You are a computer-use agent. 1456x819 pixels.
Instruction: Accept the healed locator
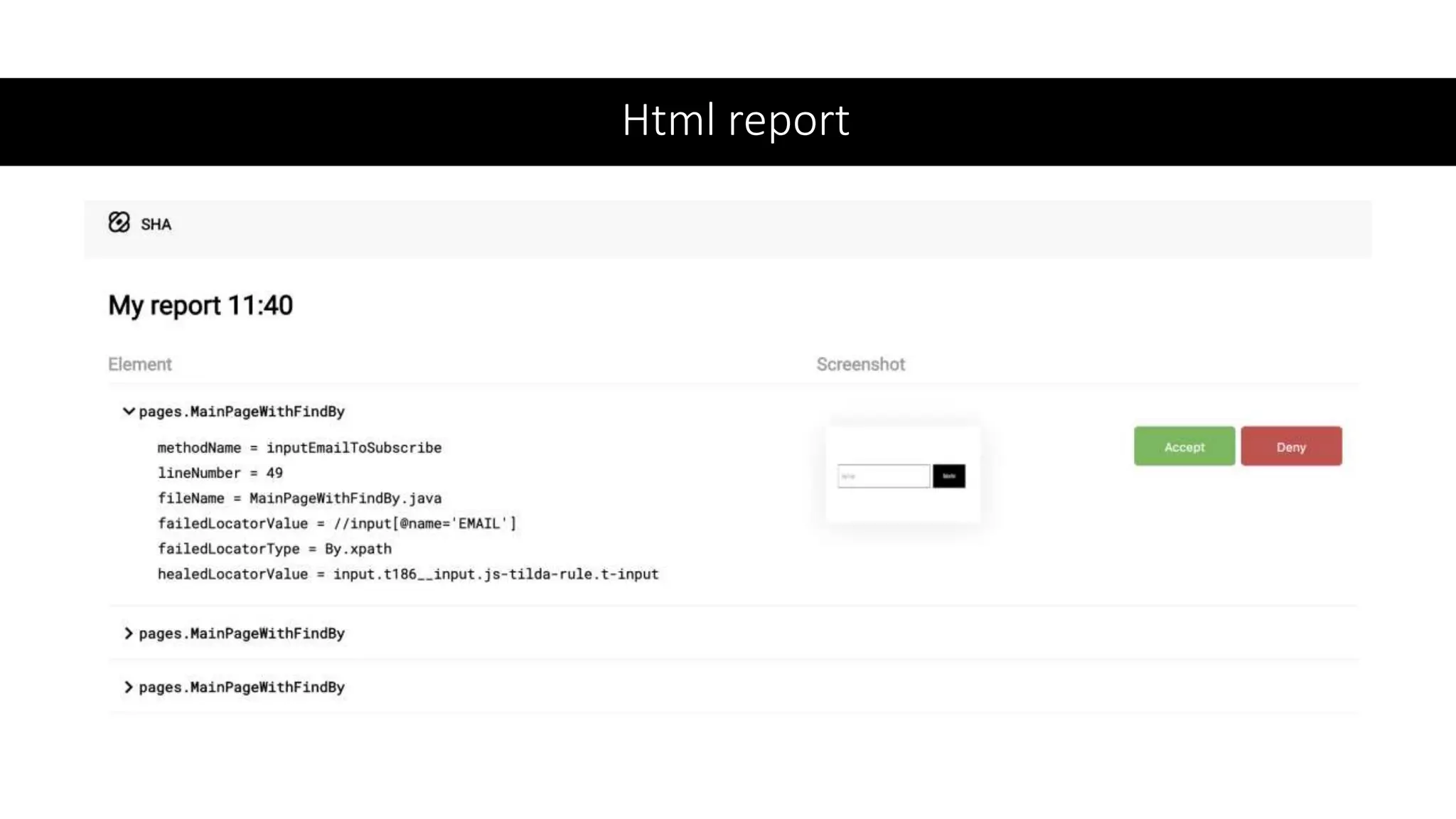pos(1184,446)
